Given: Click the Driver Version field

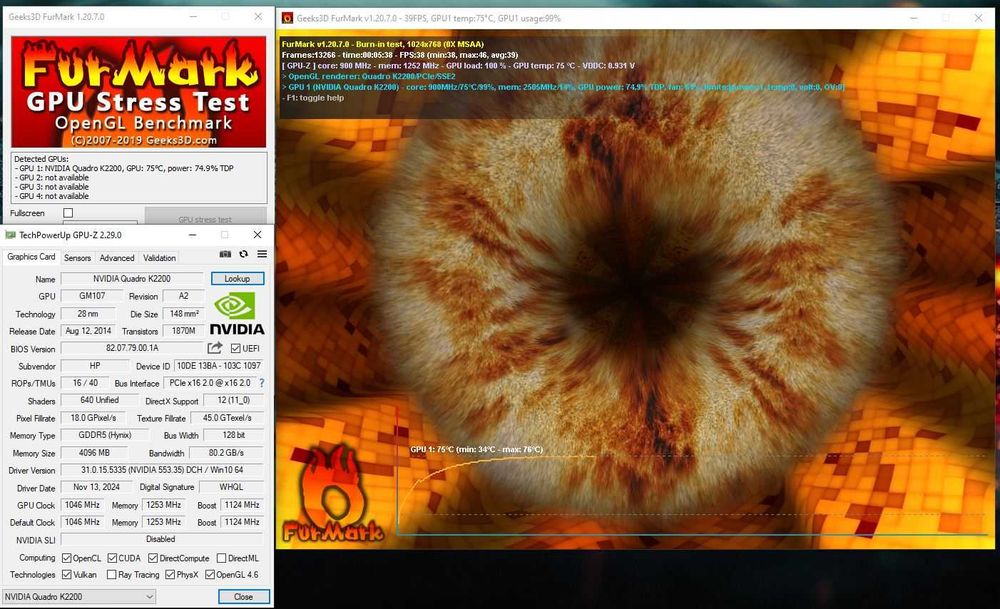Looking at the screenshot, I should (162, 470).
